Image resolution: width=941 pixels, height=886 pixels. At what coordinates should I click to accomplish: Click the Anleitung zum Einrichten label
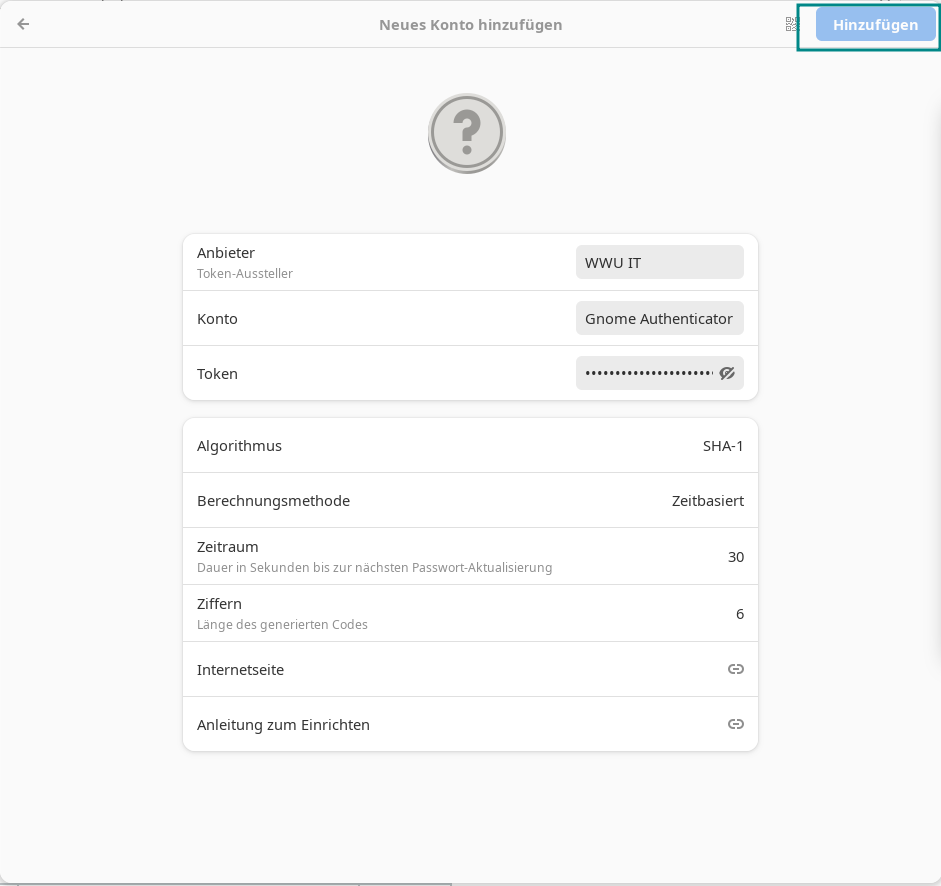283,725
